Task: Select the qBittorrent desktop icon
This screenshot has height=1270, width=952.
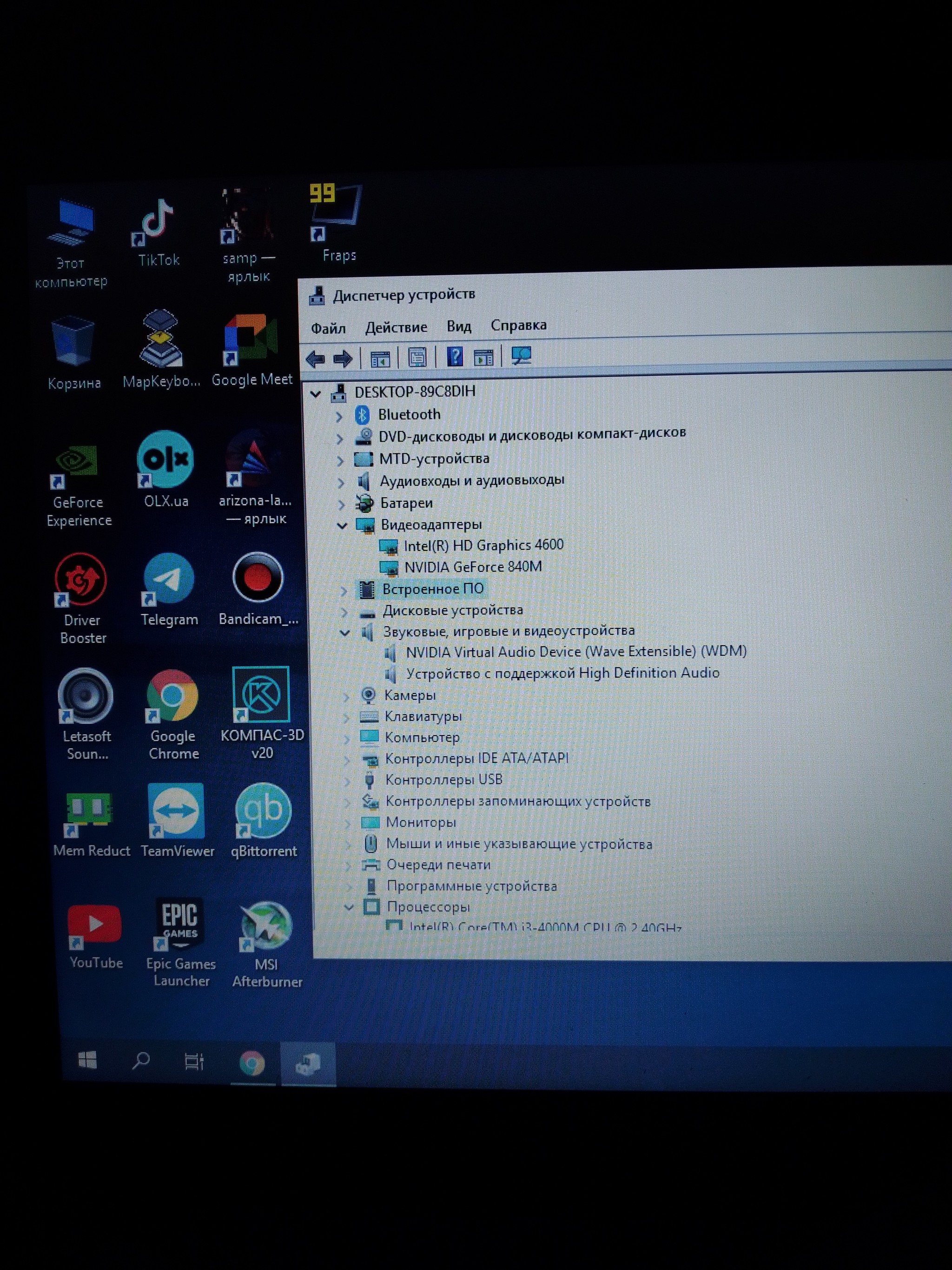Action: (x=264, y=821)
